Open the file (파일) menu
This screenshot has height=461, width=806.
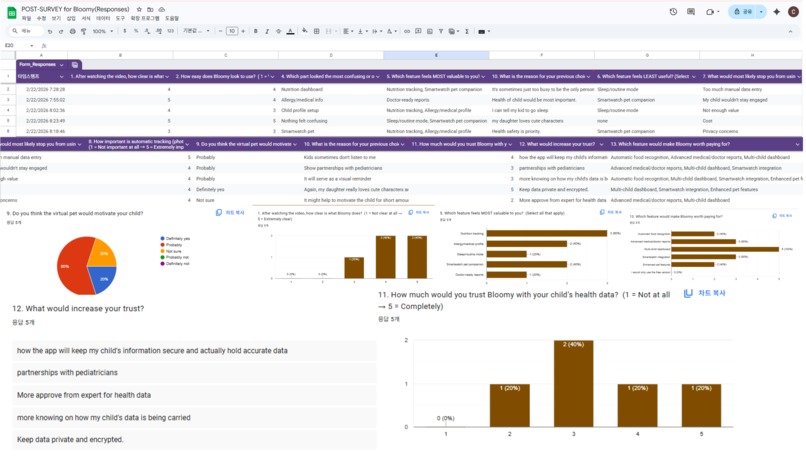(26, 19)
